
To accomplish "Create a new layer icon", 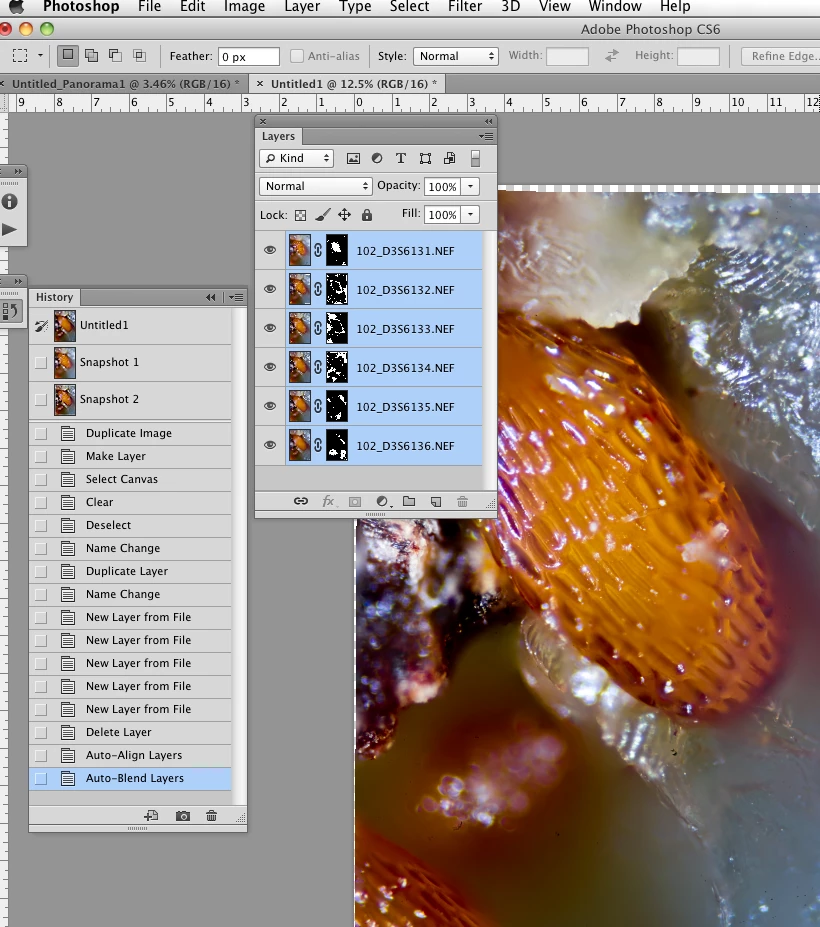I will coord(436,502).
